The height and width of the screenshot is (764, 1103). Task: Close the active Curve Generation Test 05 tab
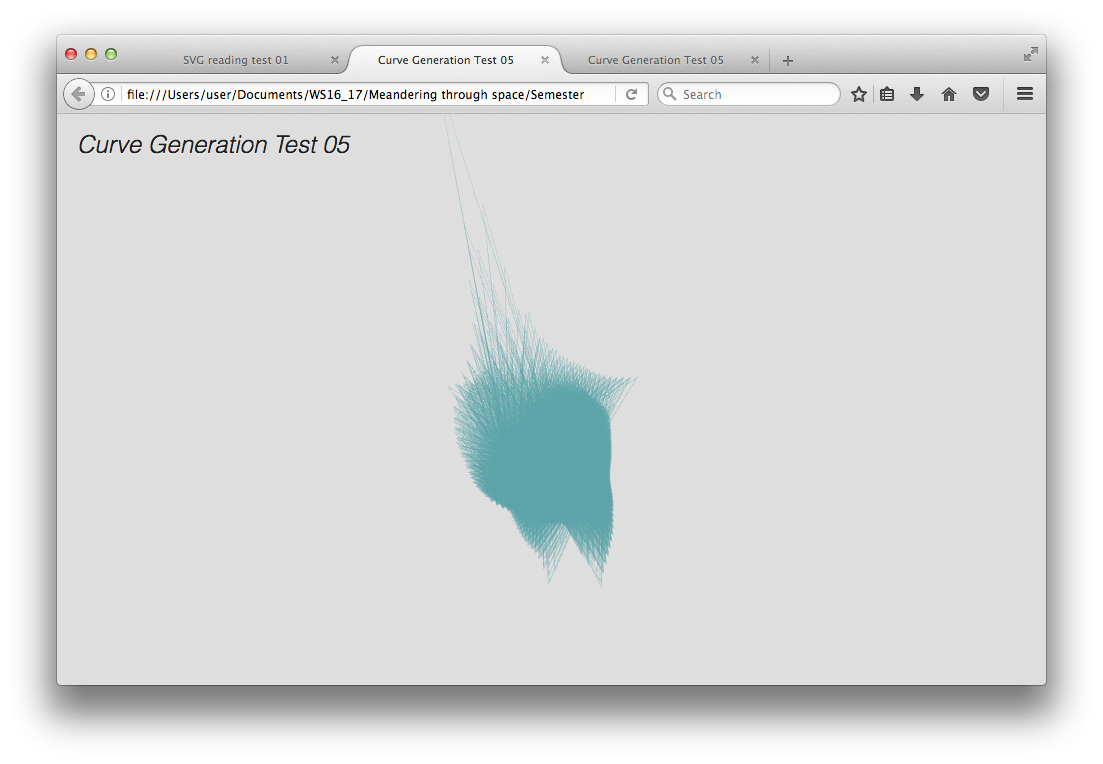[x=545, y=60]
